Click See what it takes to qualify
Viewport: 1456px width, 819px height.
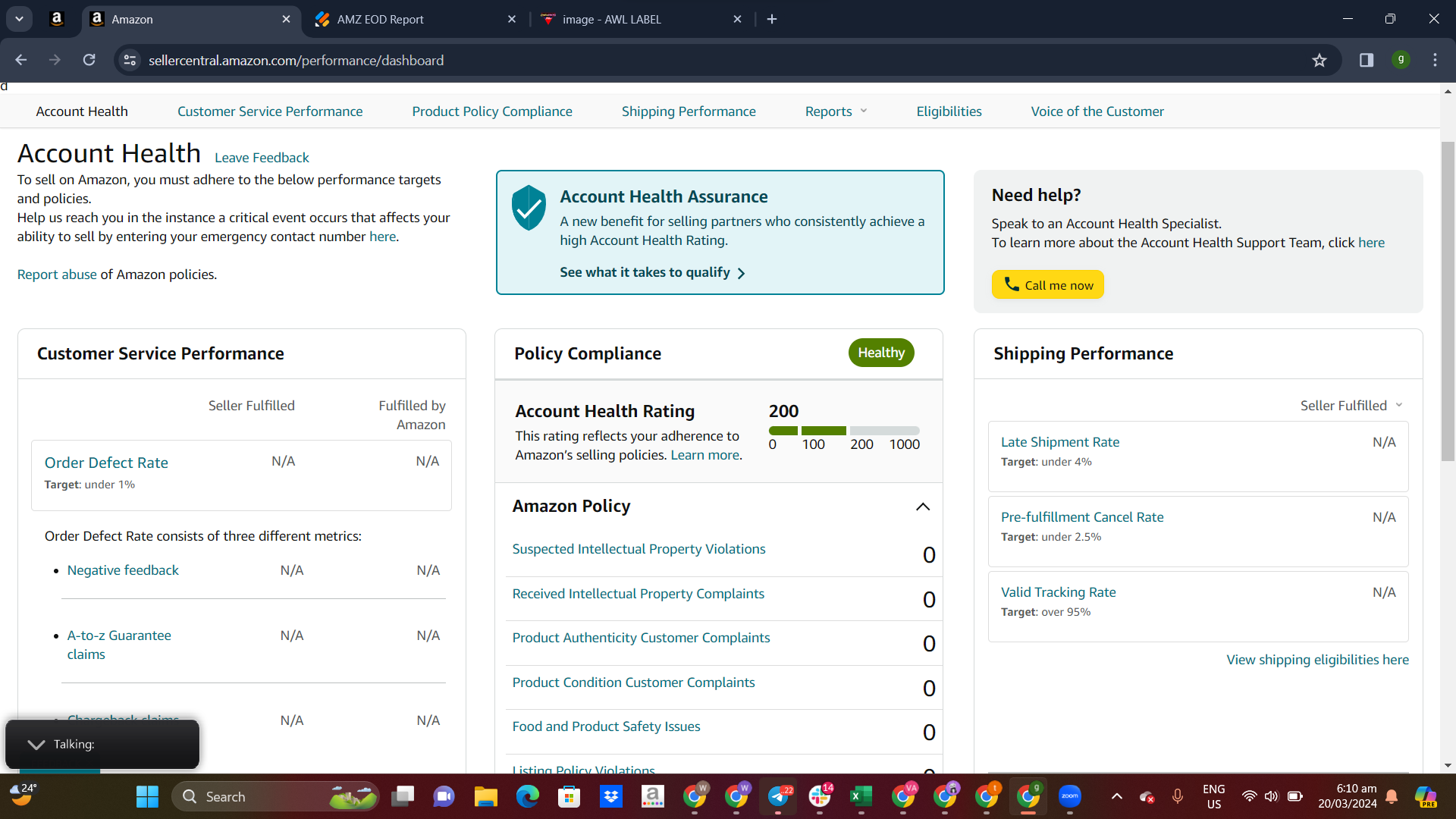coord(652,272)
